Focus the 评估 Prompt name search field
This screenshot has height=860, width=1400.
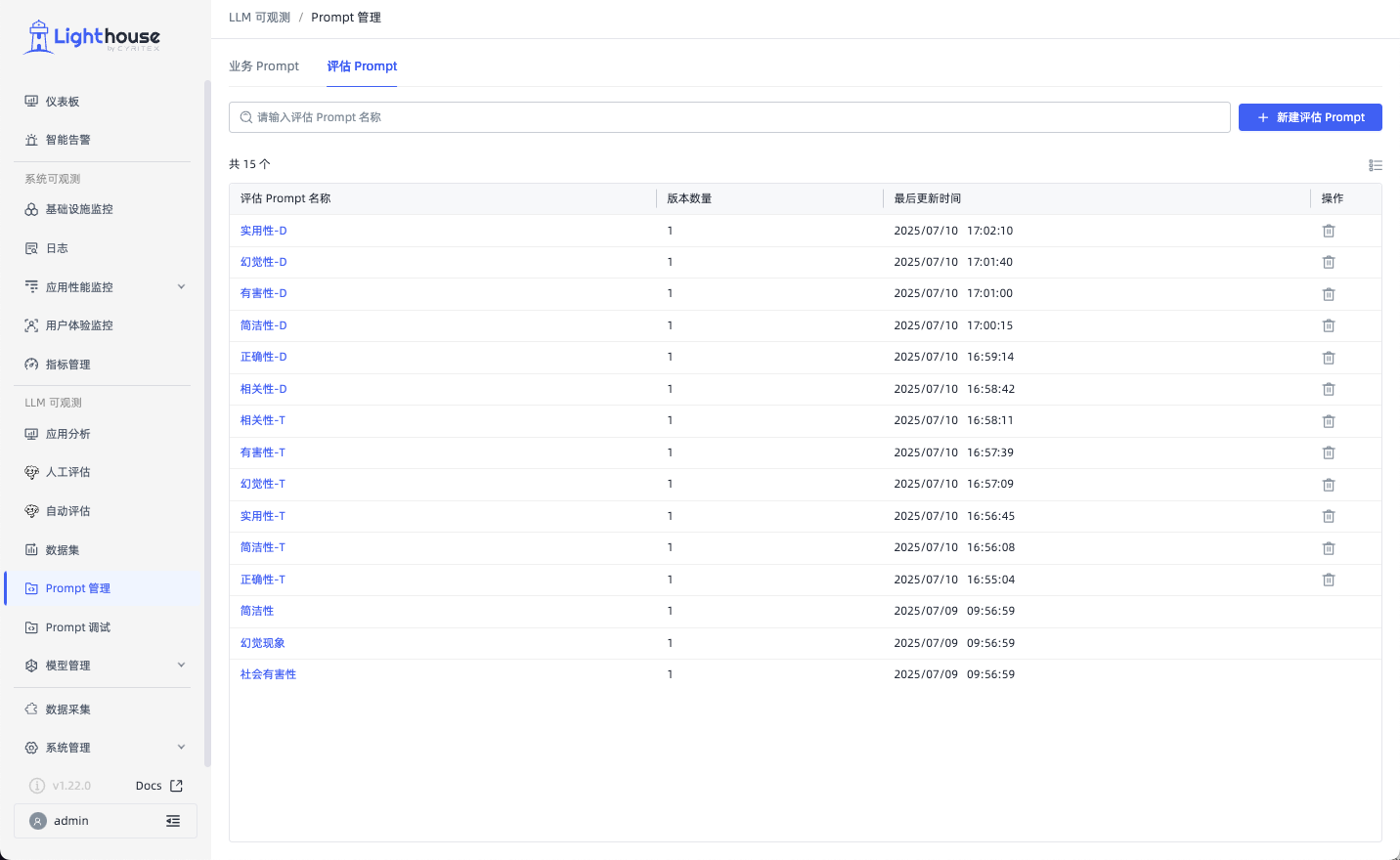pyautogui.click(x=729, y=117)
